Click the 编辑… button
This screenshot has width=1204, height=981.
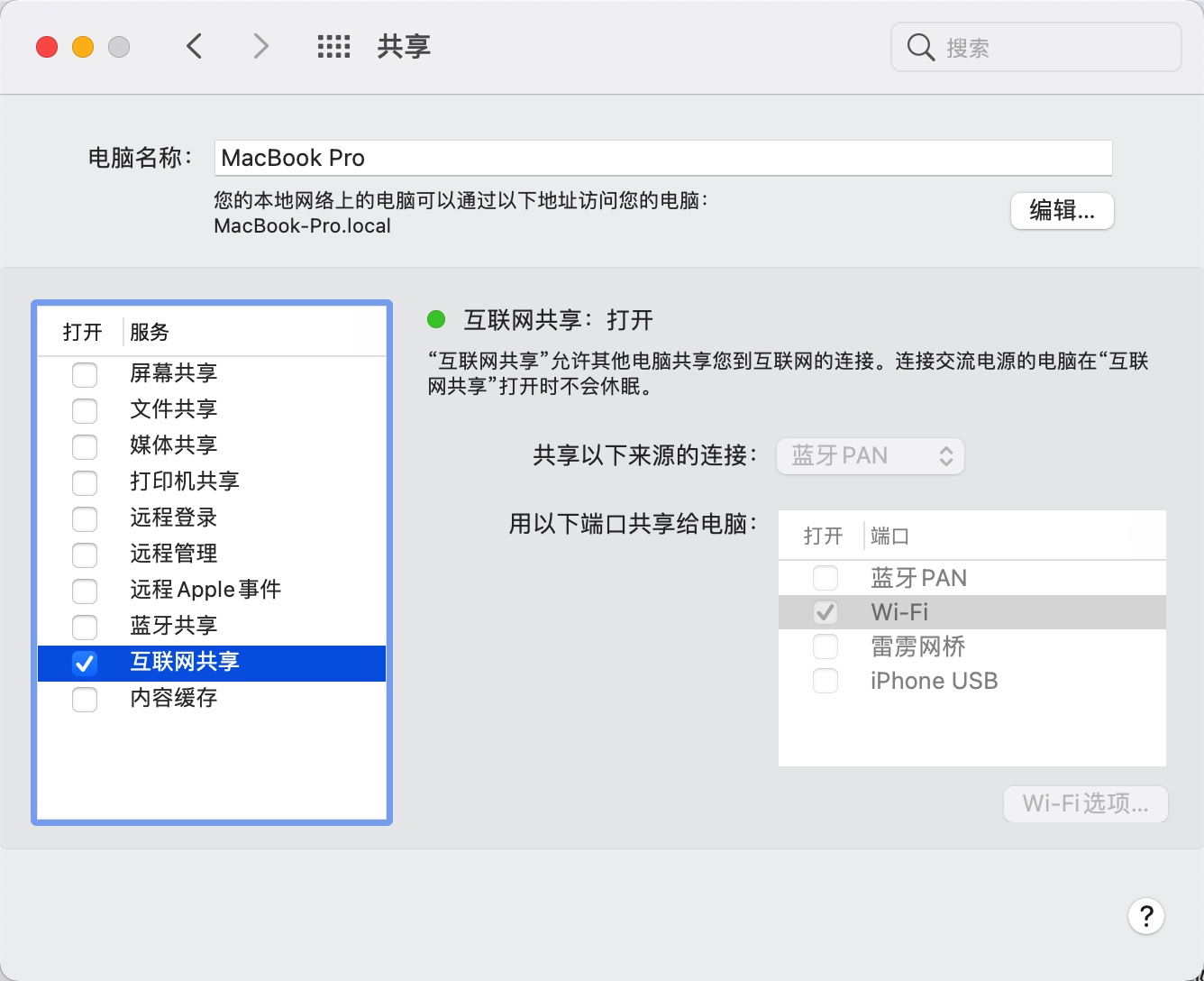1062,211
